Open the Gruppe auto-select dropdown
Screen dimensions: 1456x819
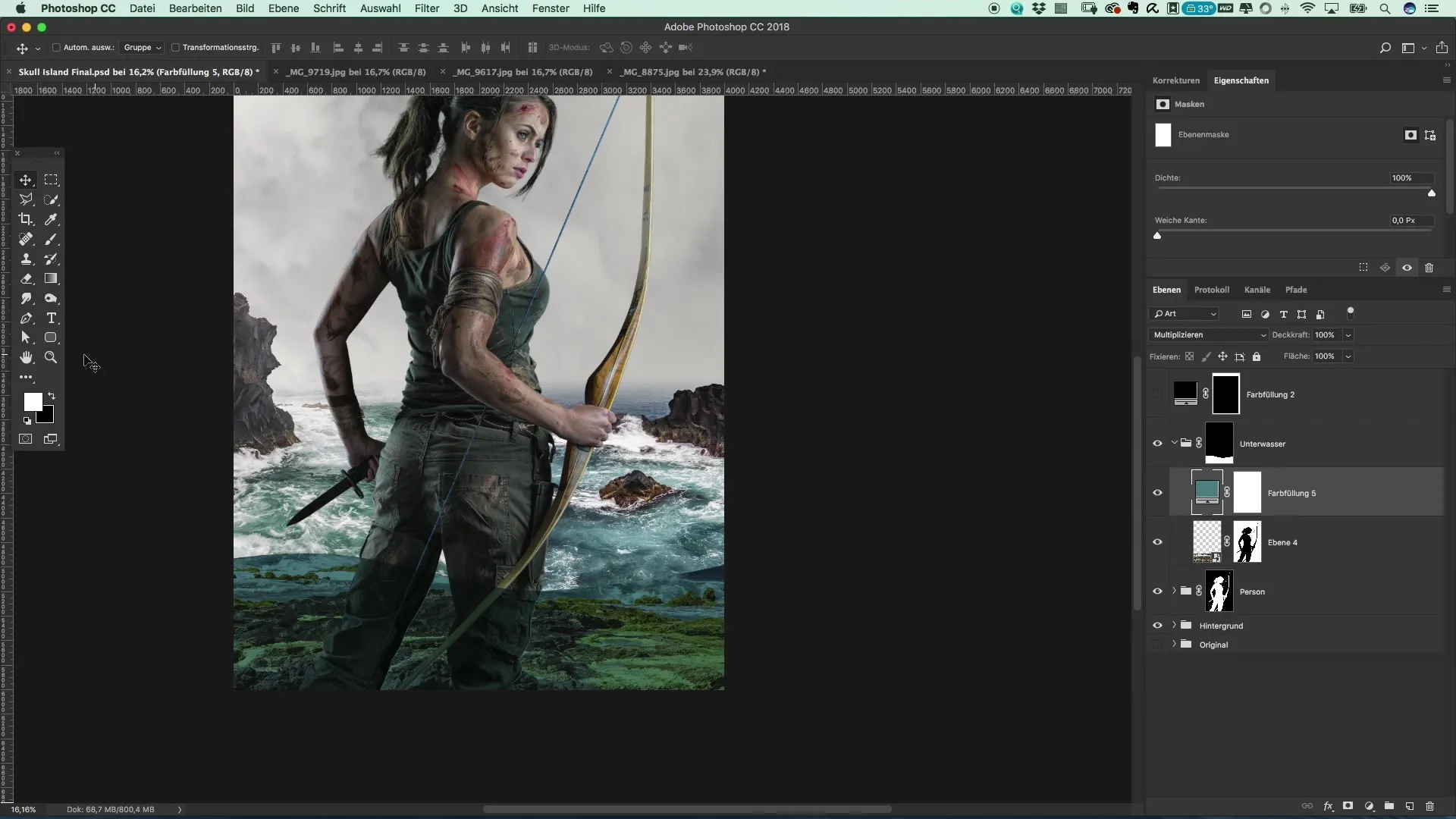142,47
